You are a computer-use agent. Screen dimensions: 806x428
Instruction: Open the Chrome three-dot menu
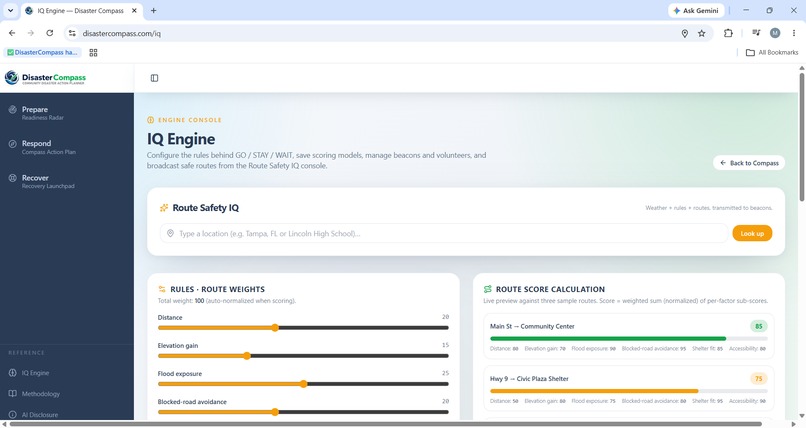point(794,33)
